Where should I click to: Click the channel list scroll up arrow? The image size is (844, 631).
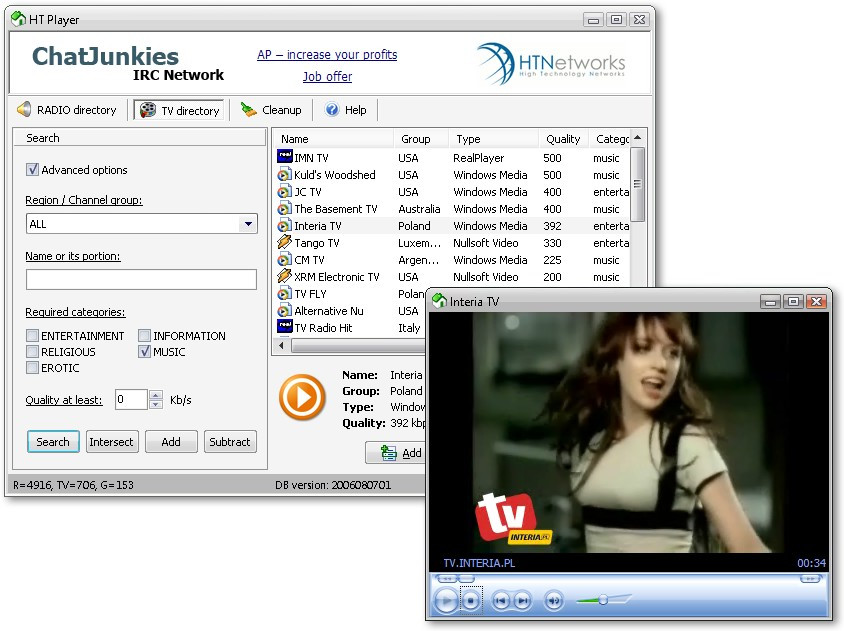[638, 138]
